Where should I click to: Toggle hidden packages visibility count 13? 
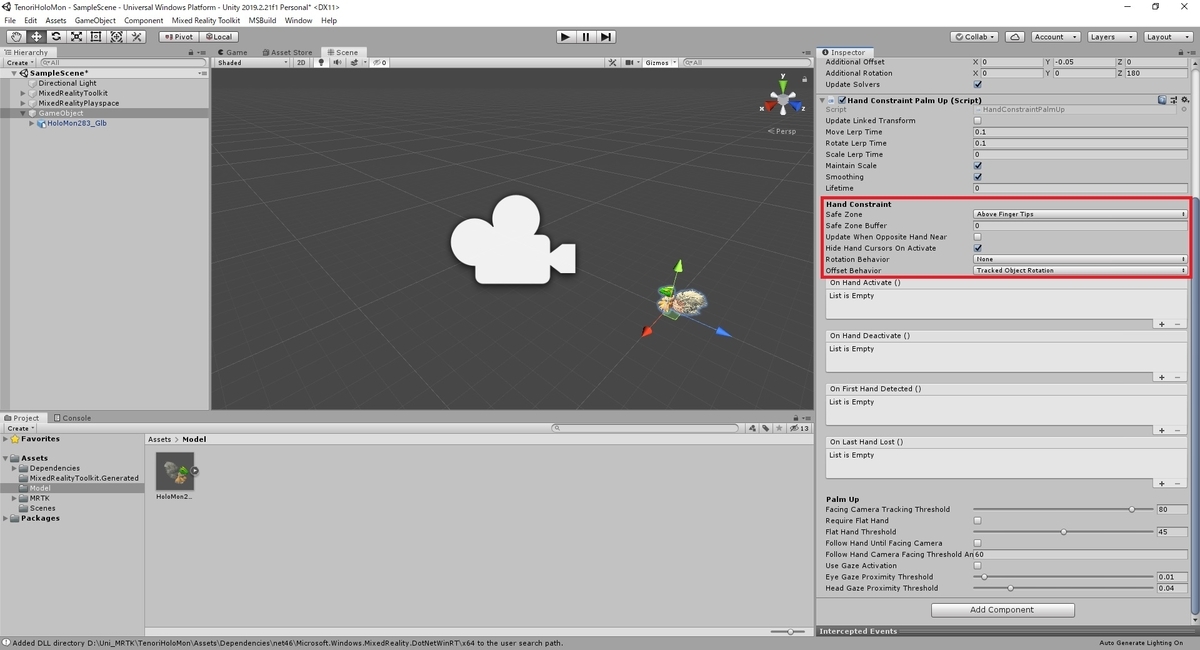pyautogui.click(x=801, y=428)
